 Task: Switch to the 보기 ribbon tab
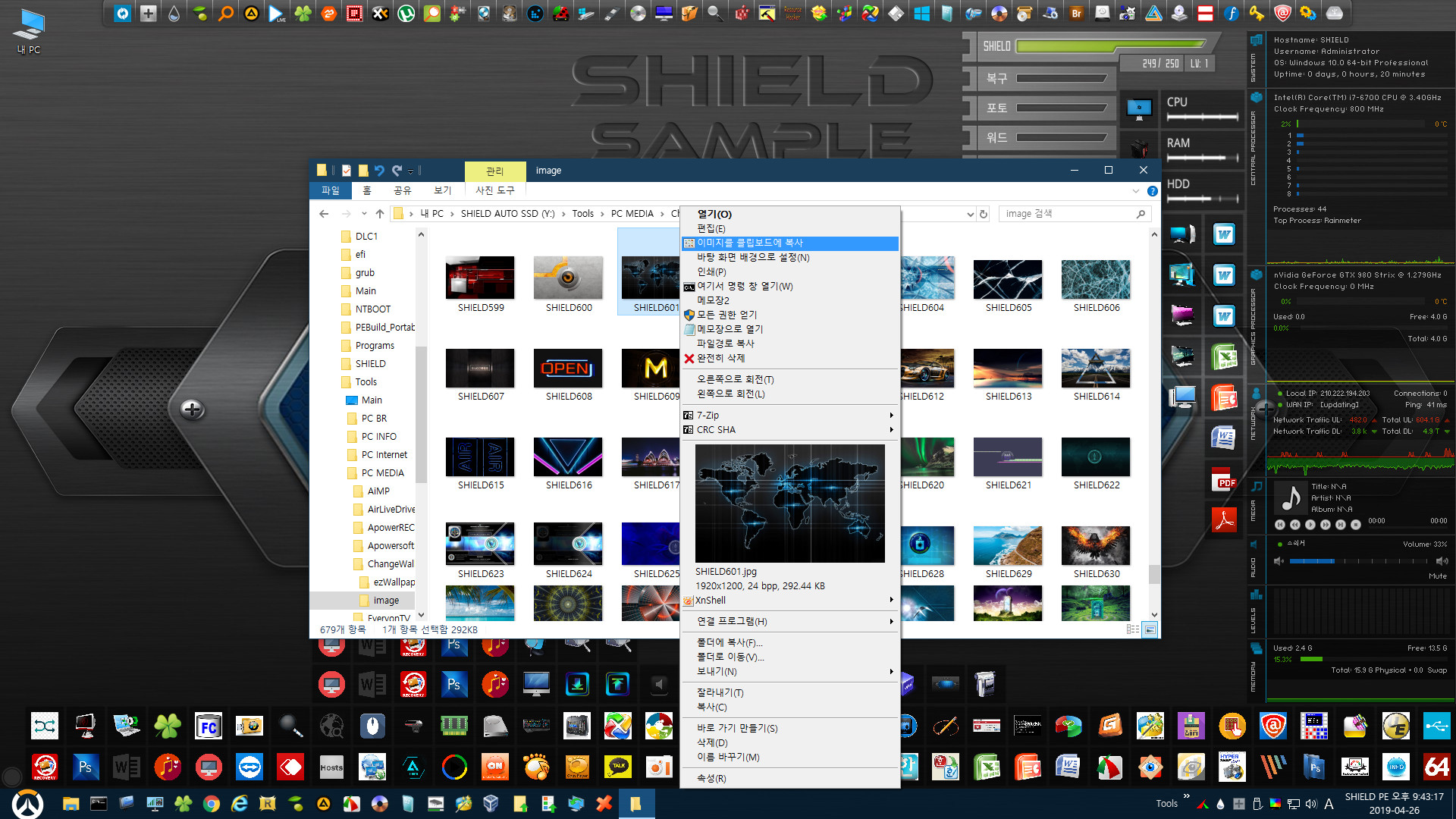(x=442, y=190)
